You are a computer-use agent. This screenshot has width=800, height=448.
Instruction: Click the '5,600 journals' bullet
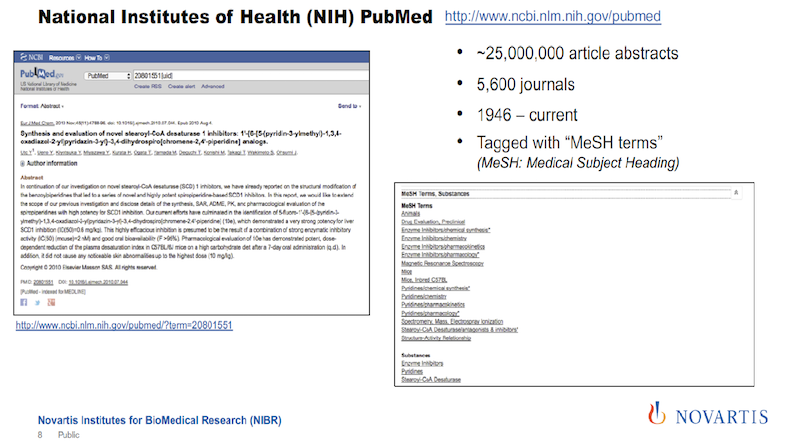[526, 84]
